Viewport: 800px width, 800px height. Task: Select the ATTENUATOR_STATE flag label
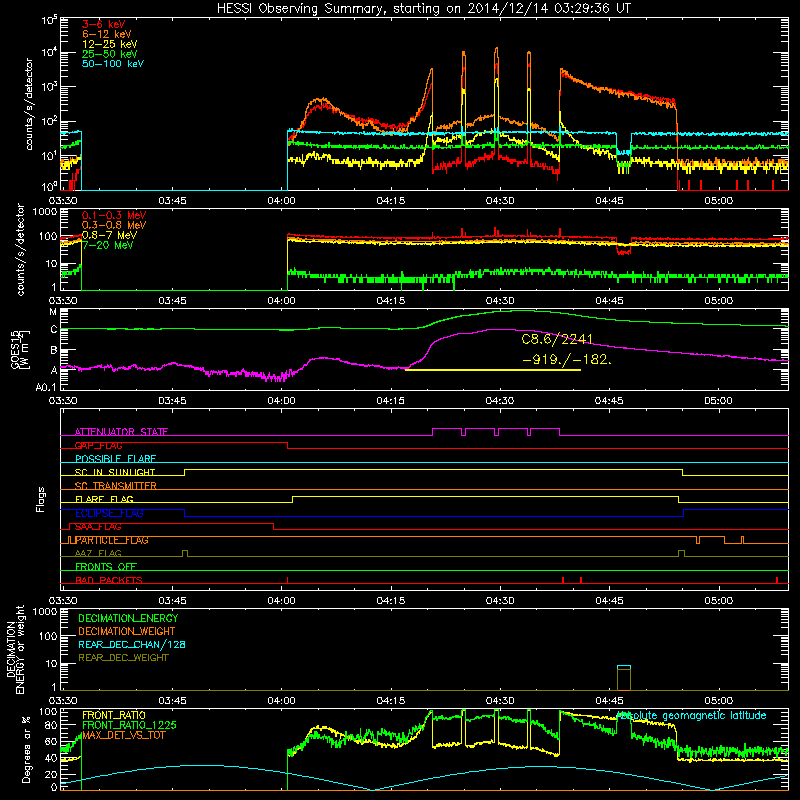(x=121, y=432)
